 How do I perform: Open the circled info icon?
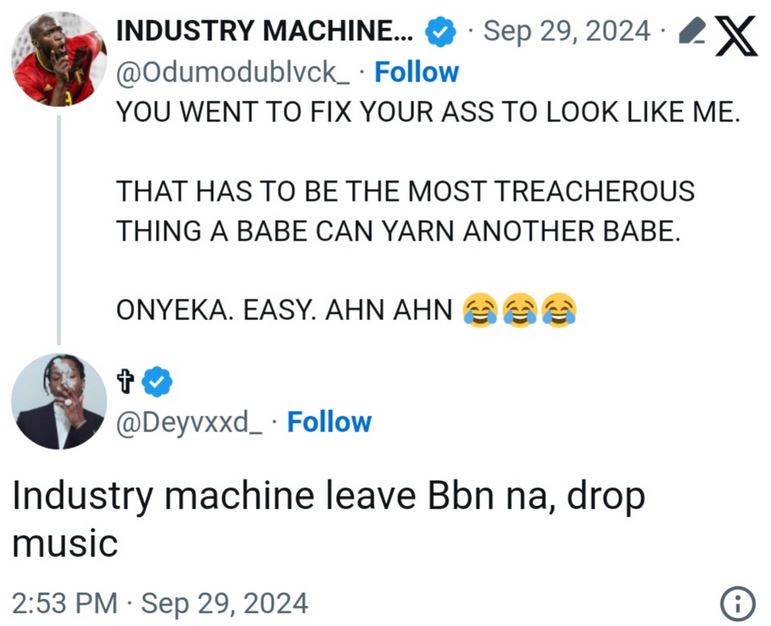tap(738, 604)
